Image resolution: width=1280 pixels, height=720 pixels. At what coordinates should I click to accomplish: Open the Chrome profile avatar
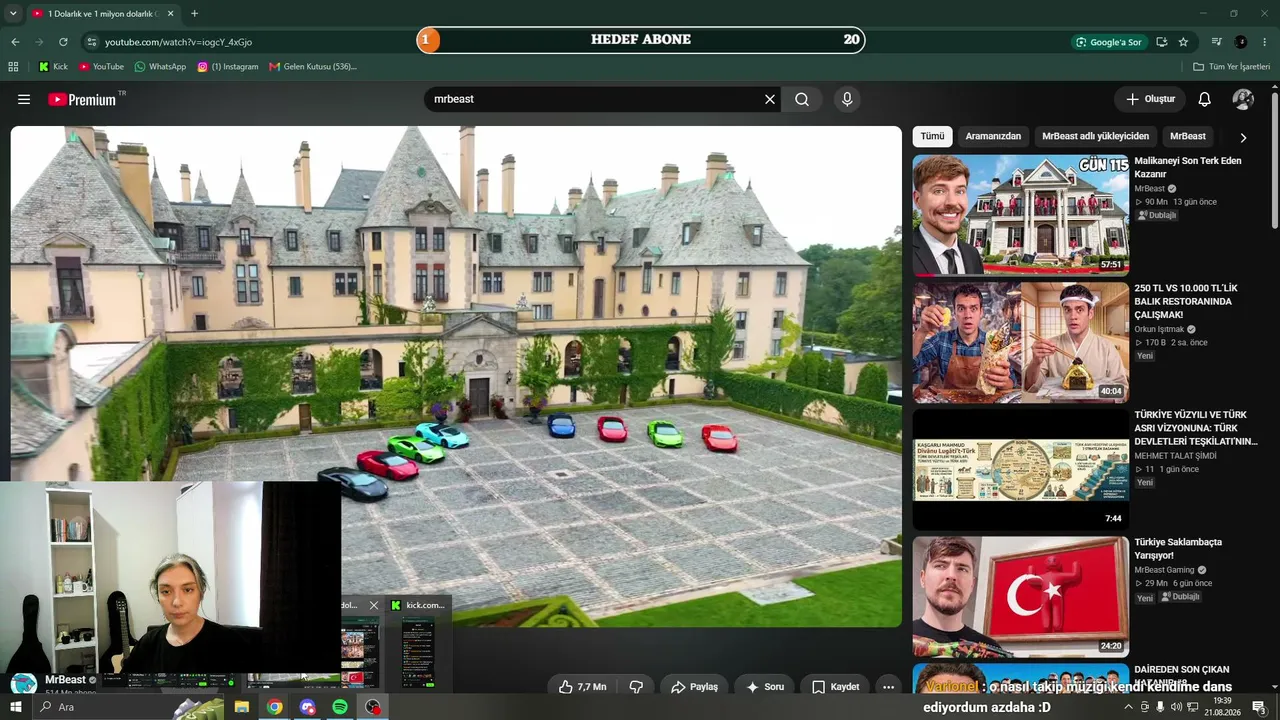(x=1241, y=42)
